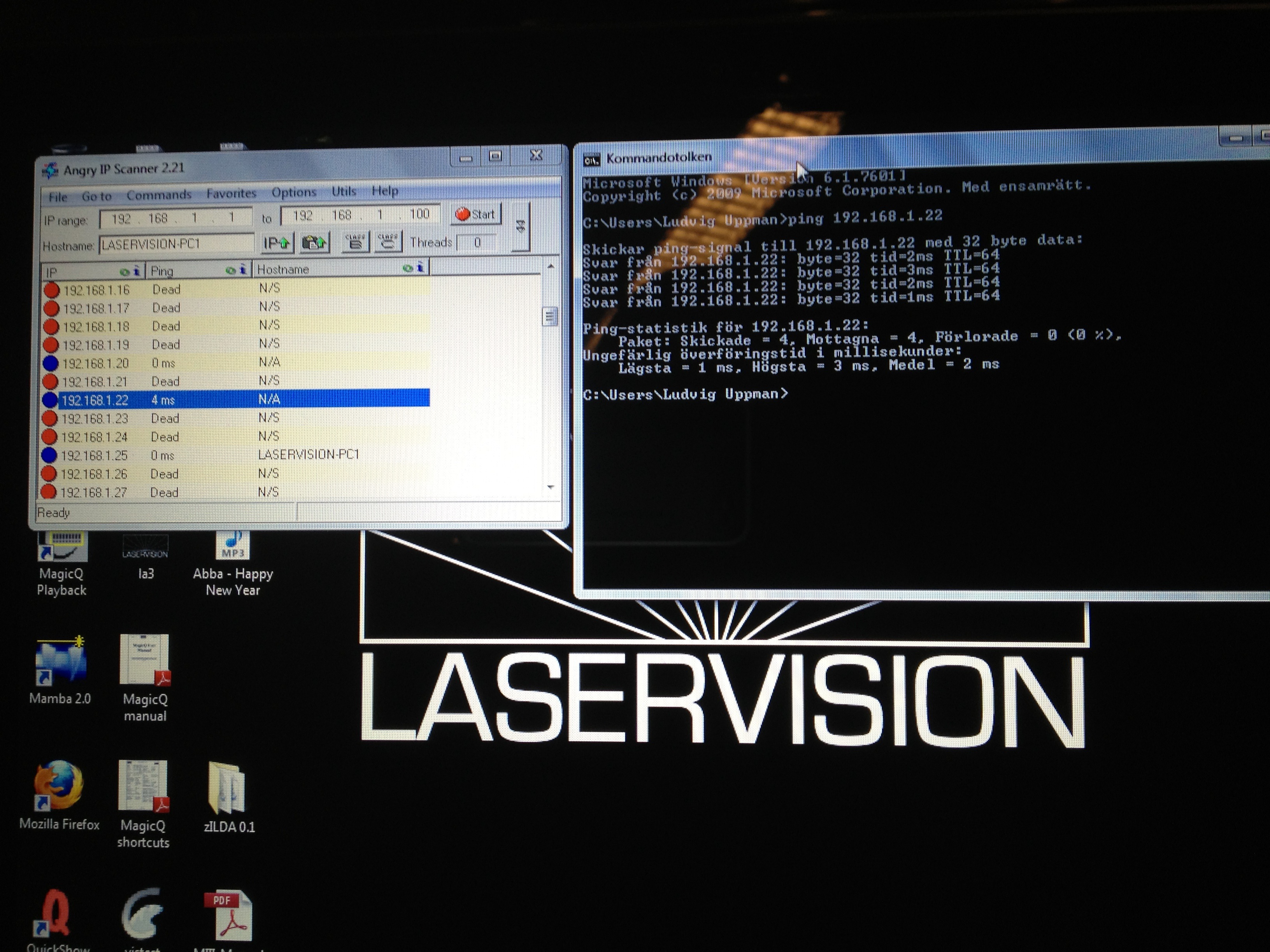Select the QuickShow desktop shortcut
Viewport: 1270px width, 952px height.
(x=58, y=920)
